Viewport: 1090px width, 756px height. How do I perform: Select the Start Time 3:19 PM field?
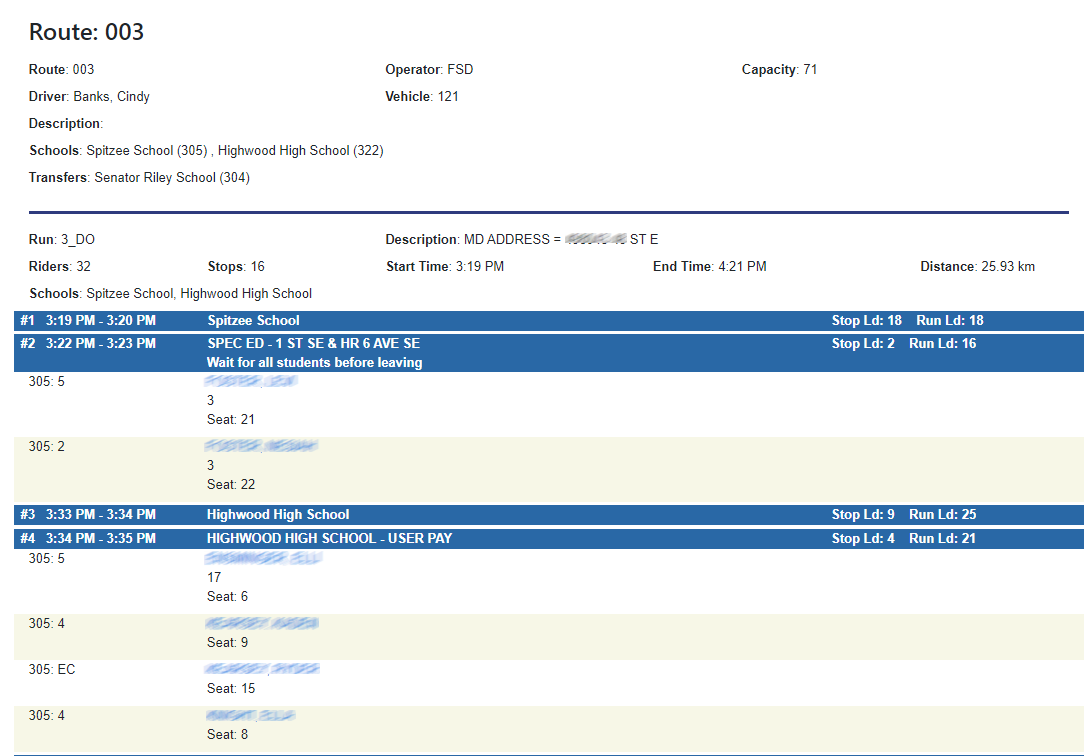[x=445, y=267]
